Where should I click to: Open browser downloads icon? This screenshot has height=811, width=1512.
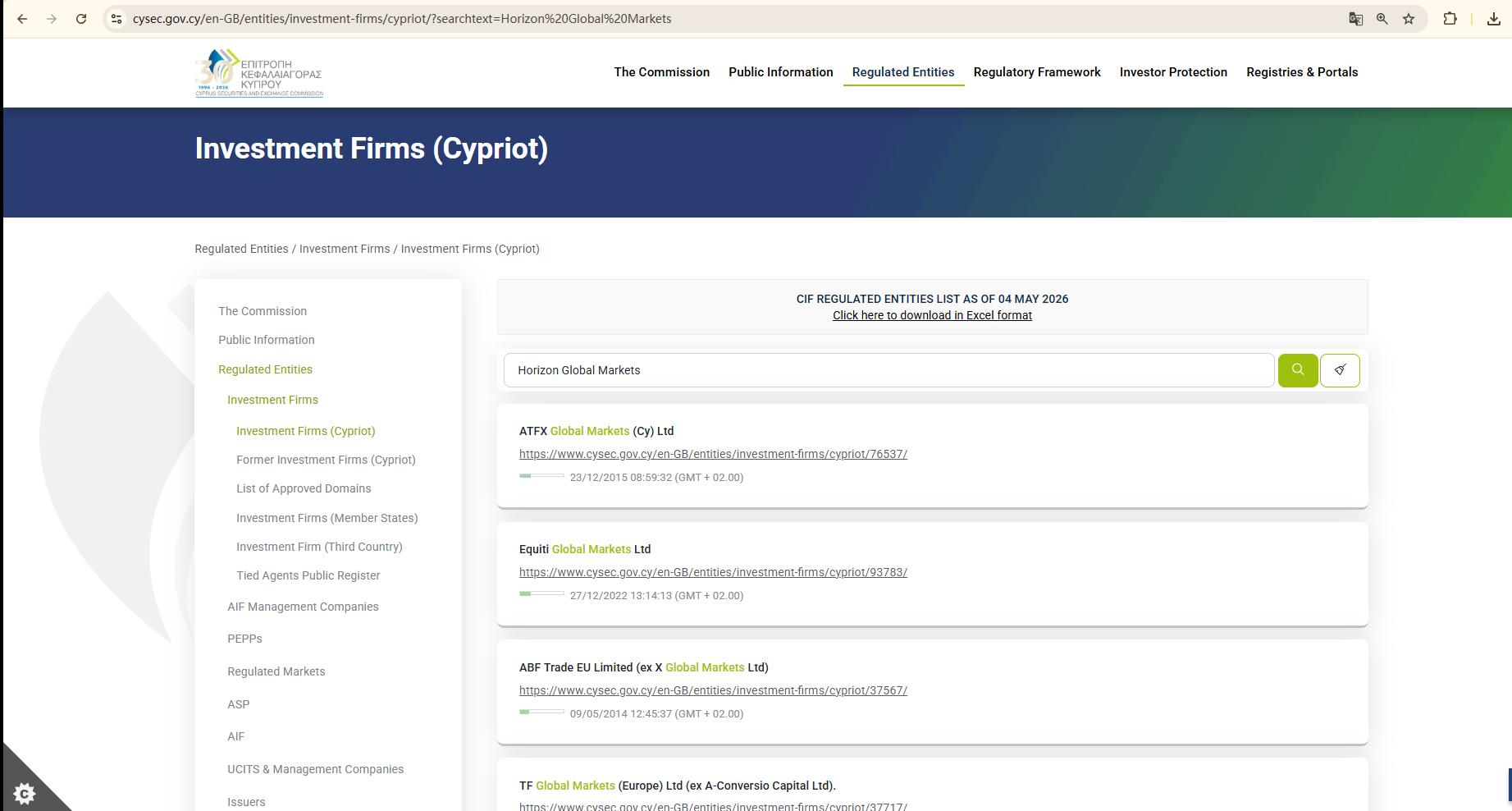point(1494,19)
